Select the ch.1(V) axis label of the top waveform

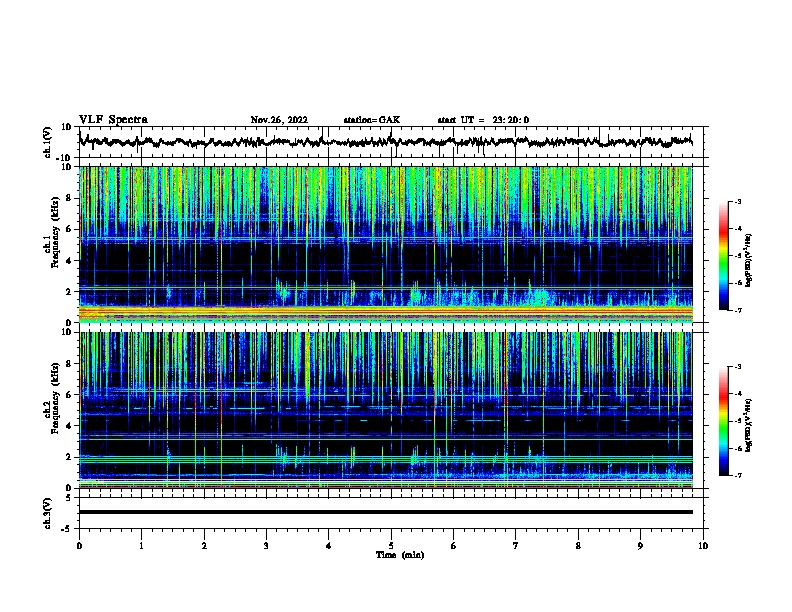coord(48,142)
